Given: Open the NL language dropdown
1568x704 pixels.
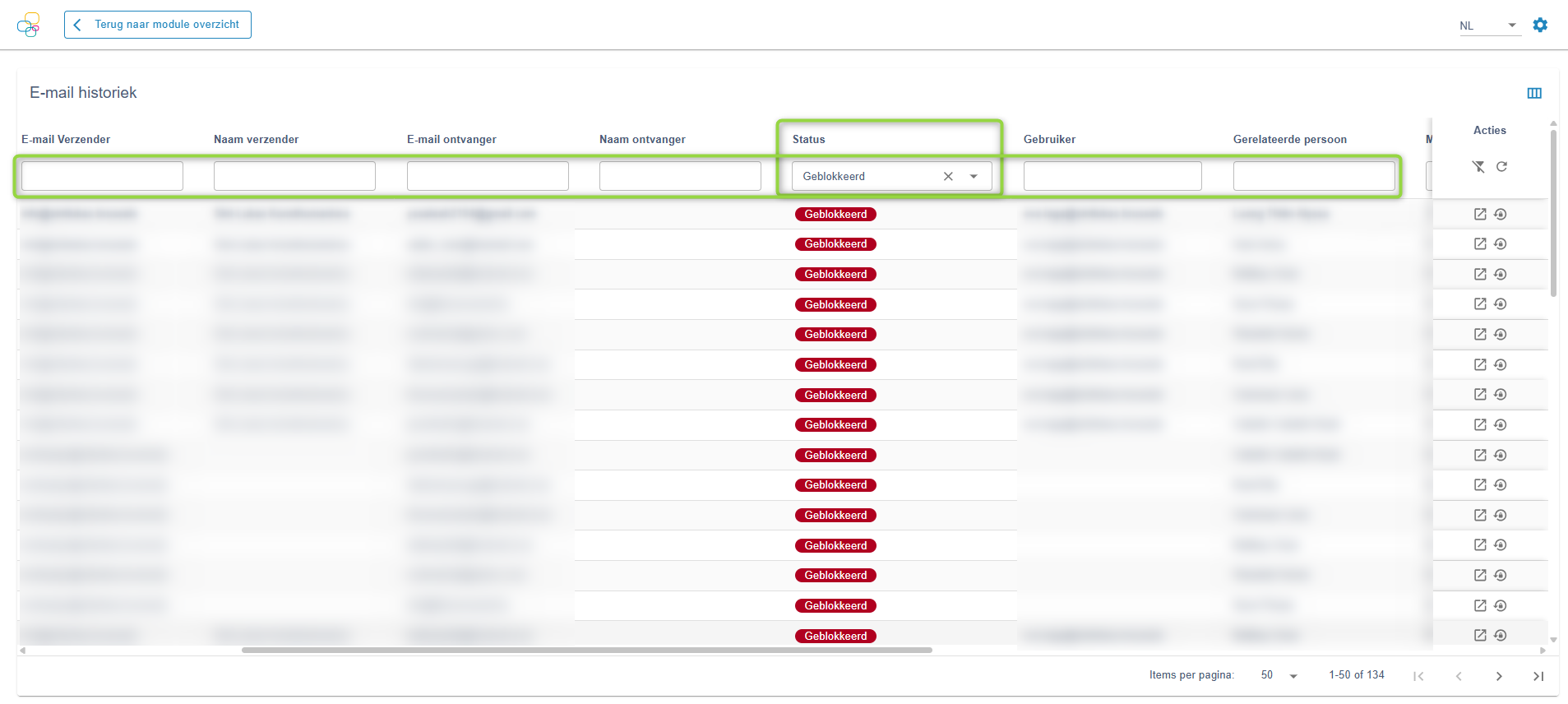Looking at the screenshot, I should click(1489, 25).
